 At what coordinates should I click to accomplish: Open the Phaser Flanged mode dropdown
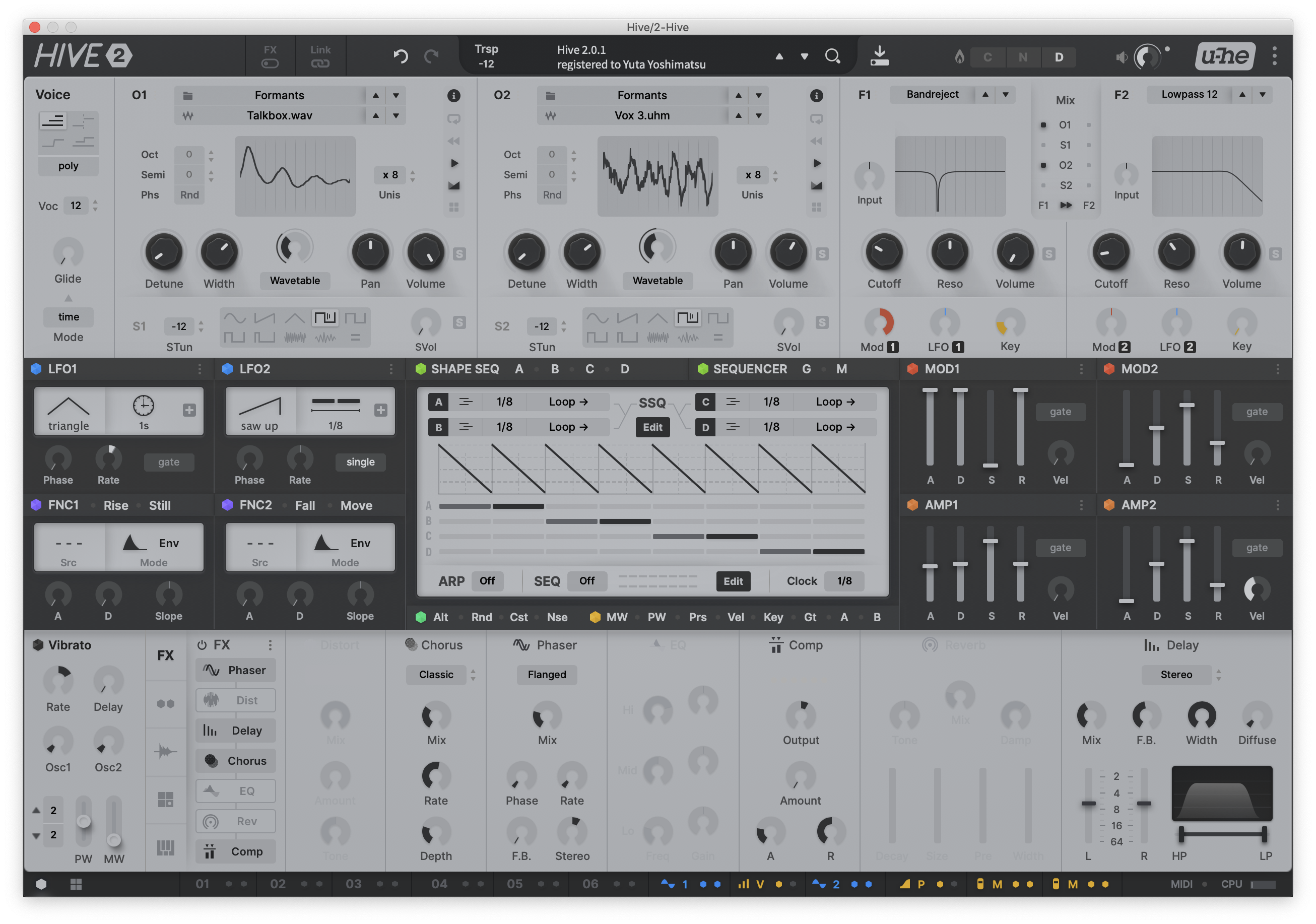[547, 675]
